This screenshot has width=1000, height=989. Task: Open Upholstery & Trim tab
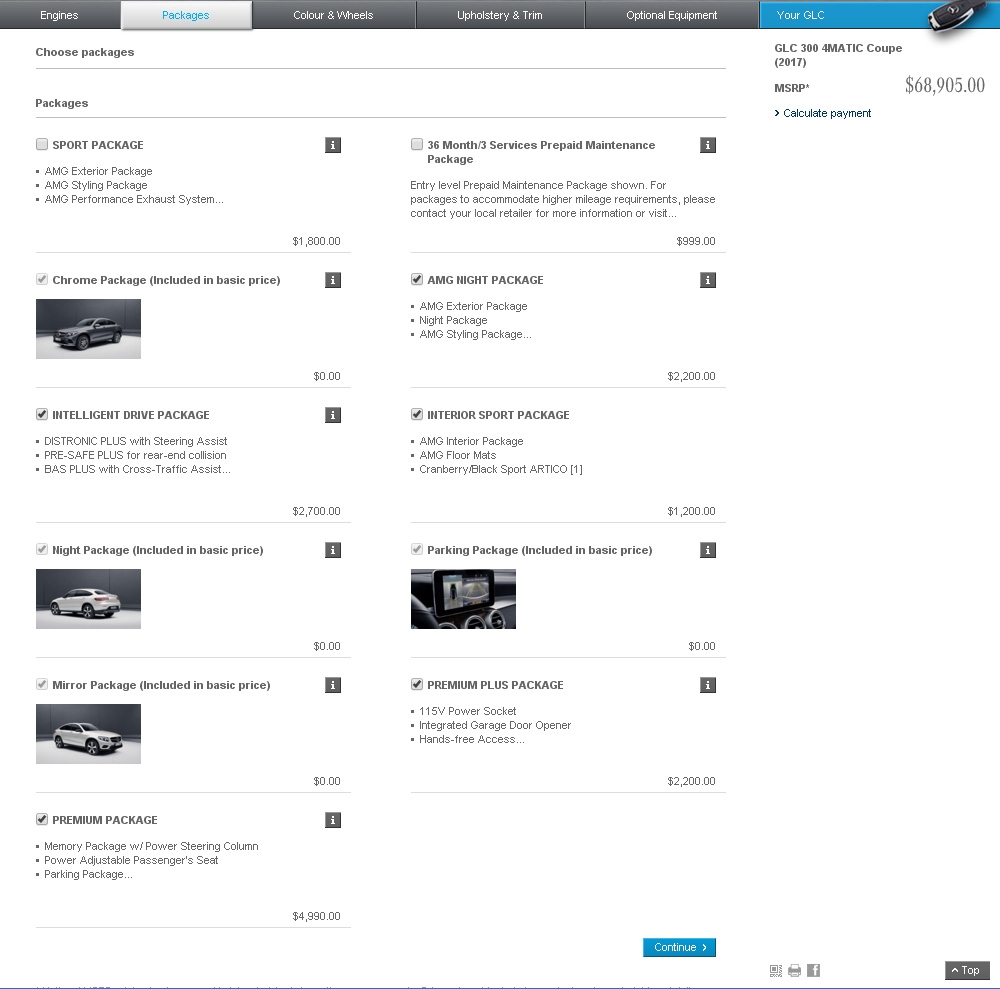(x=500, y=15)
